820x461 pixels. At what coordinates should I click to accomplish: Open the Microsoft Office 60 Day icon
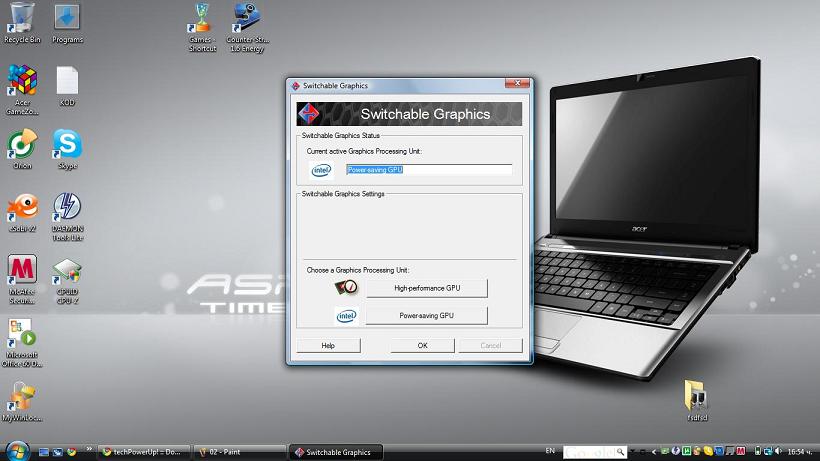click(x=22, y=343)
